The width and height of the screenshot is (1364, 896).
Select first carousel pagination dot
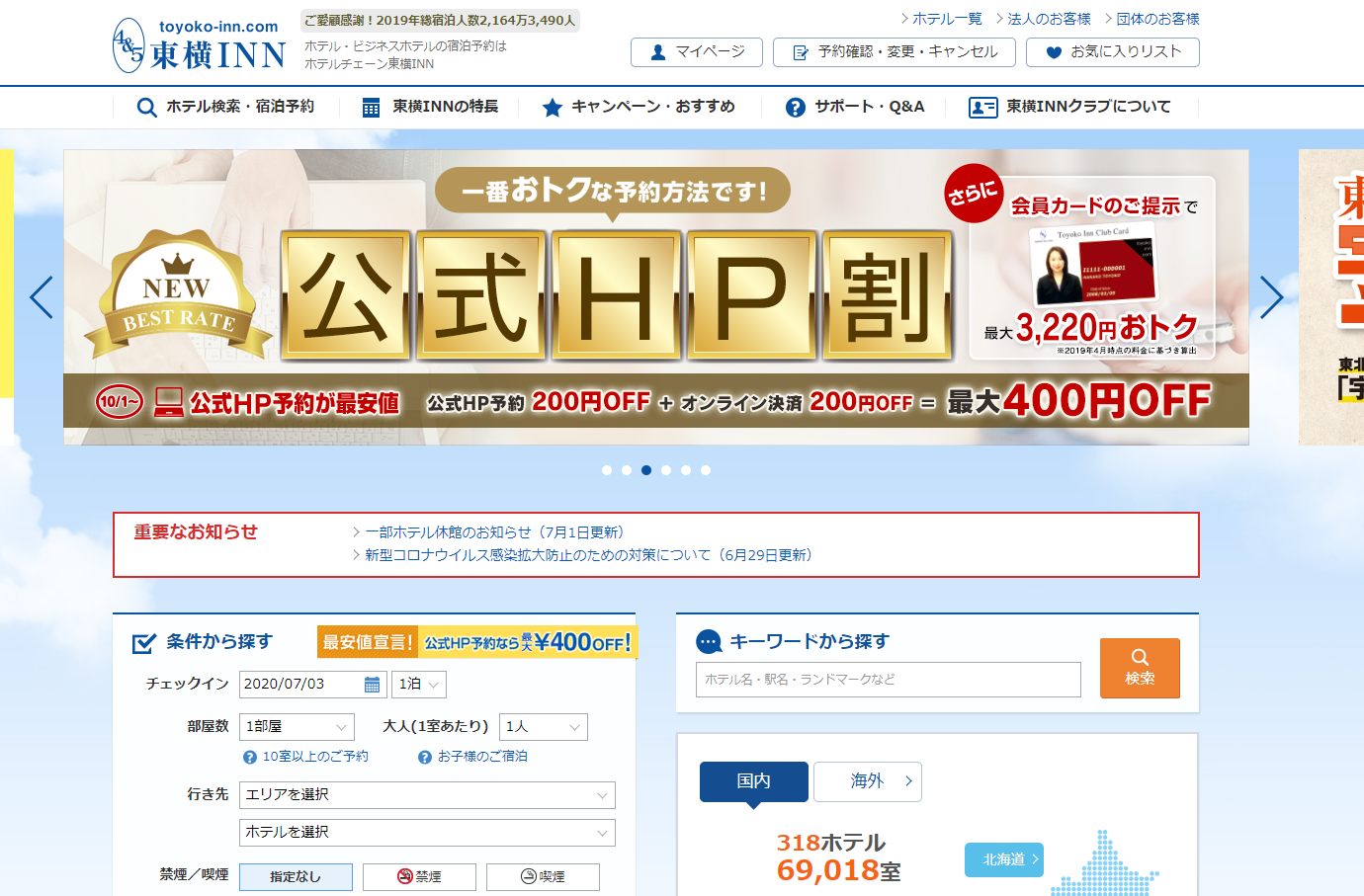(x=607, y=470)
